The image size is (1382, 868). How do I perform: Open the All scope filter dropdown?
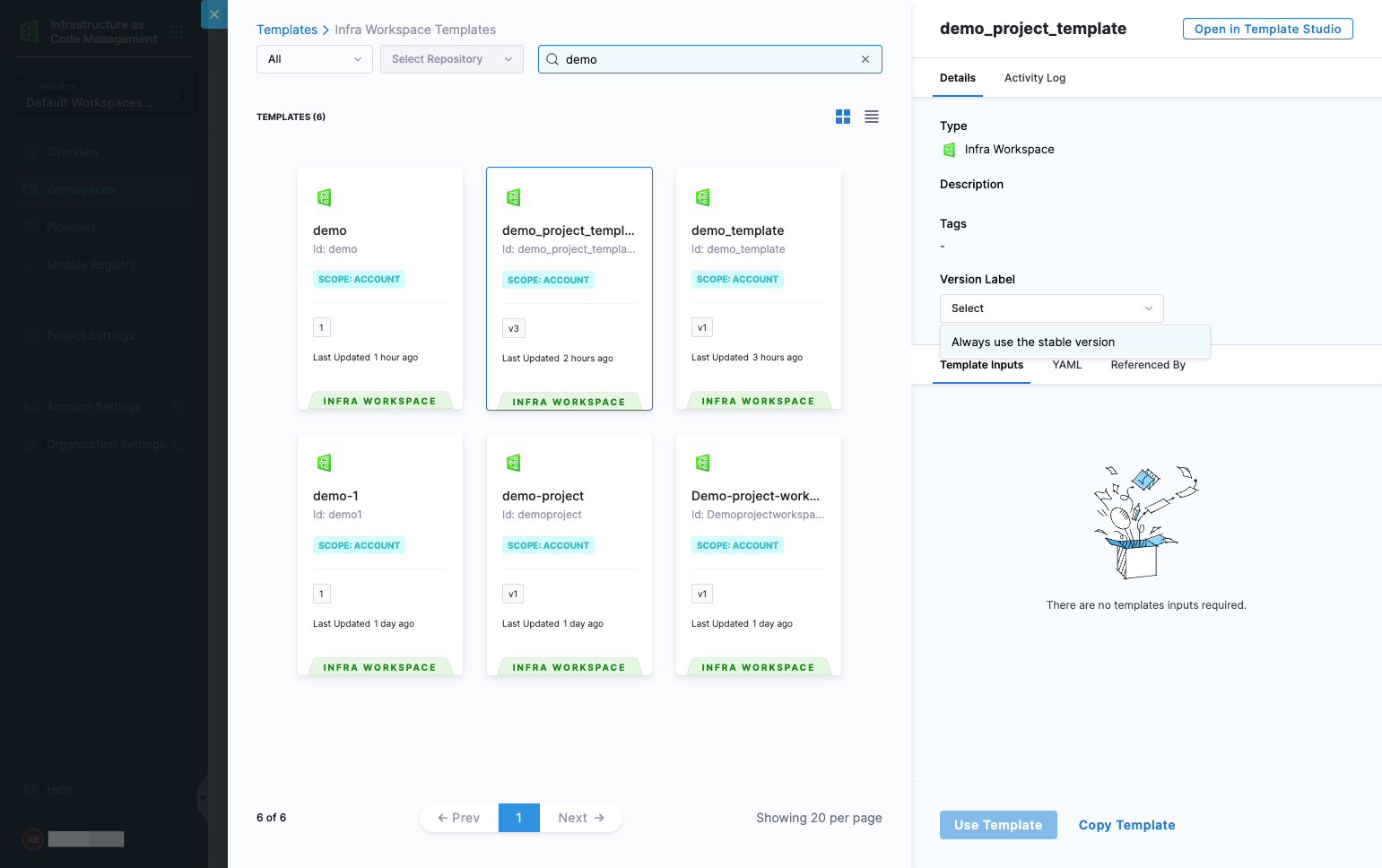(315, 59)
